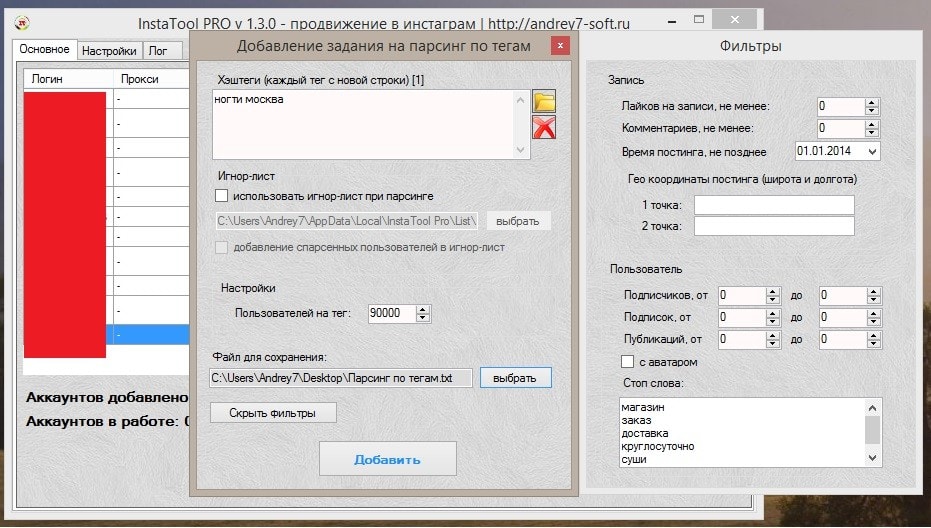Select stop word 'круглосуточно'

[658, 447]
